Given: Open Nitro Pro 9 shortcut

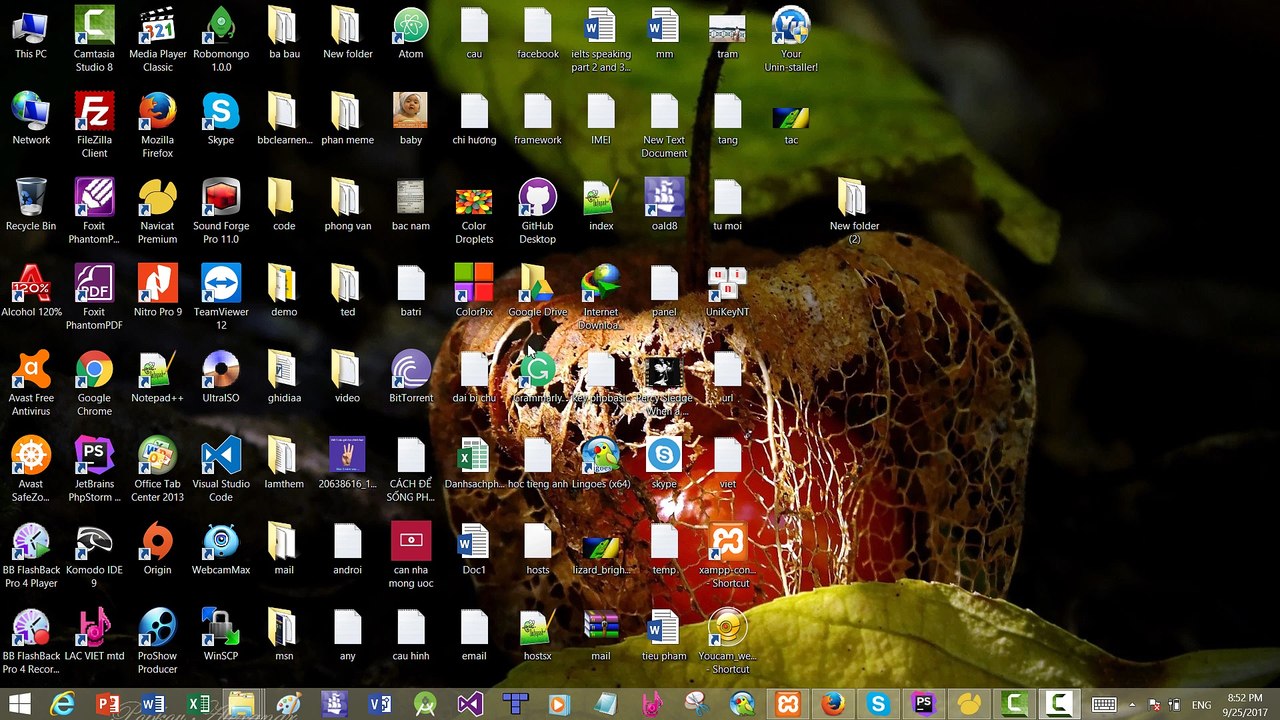Looking at the screenshot, I should [158, 291].
